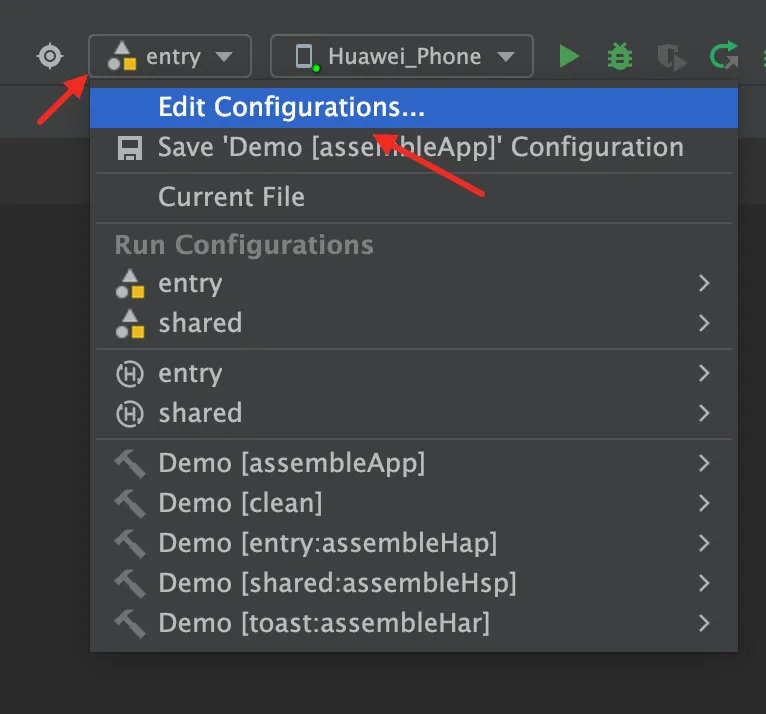Screen dimensions: 766x714
Task: Click the target locate icon in toolbar
Action: click(x=50, y=56)
